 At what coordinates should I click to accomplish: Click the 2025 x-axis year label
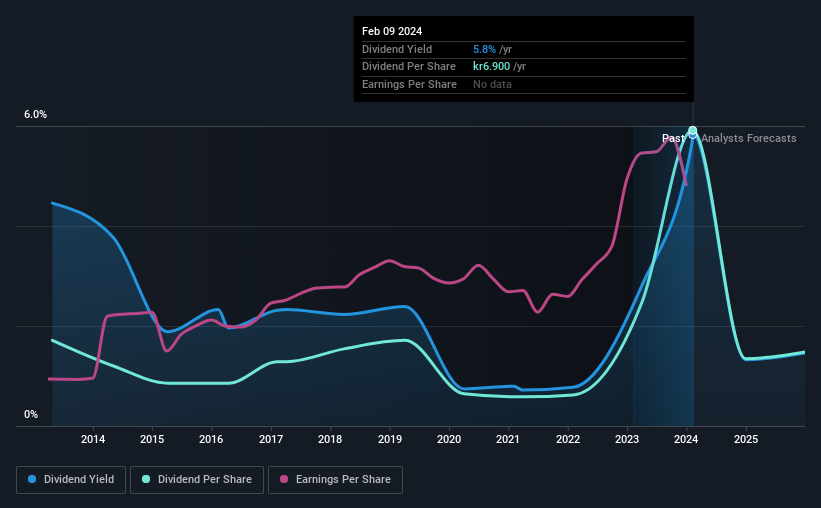(x=746, y=439)
